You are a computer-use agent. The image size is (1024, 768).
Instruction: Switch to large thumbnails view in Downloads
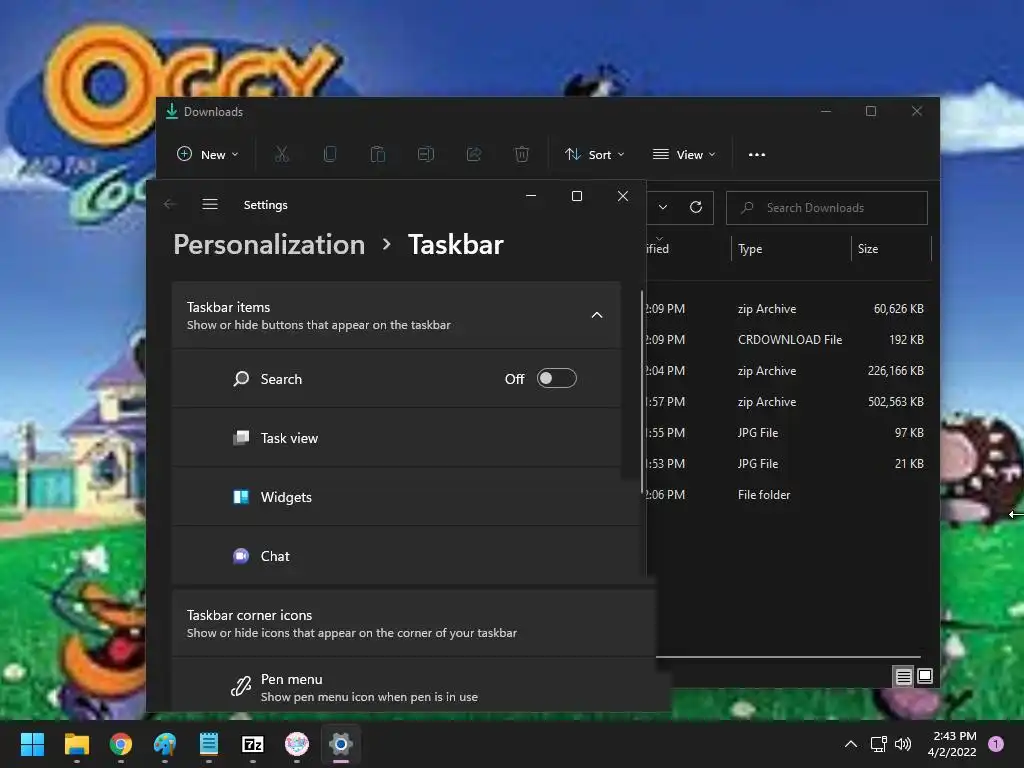[925, 676]
